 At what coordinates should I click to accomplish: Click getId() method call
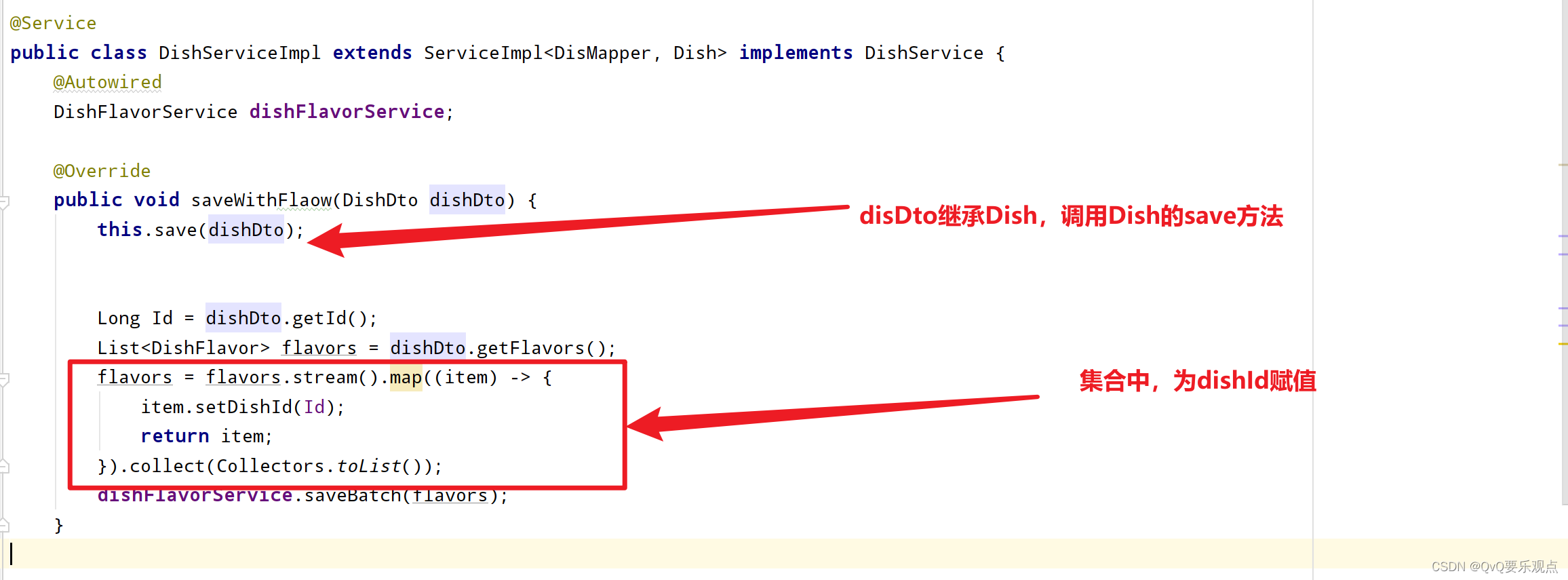point(330,318)
